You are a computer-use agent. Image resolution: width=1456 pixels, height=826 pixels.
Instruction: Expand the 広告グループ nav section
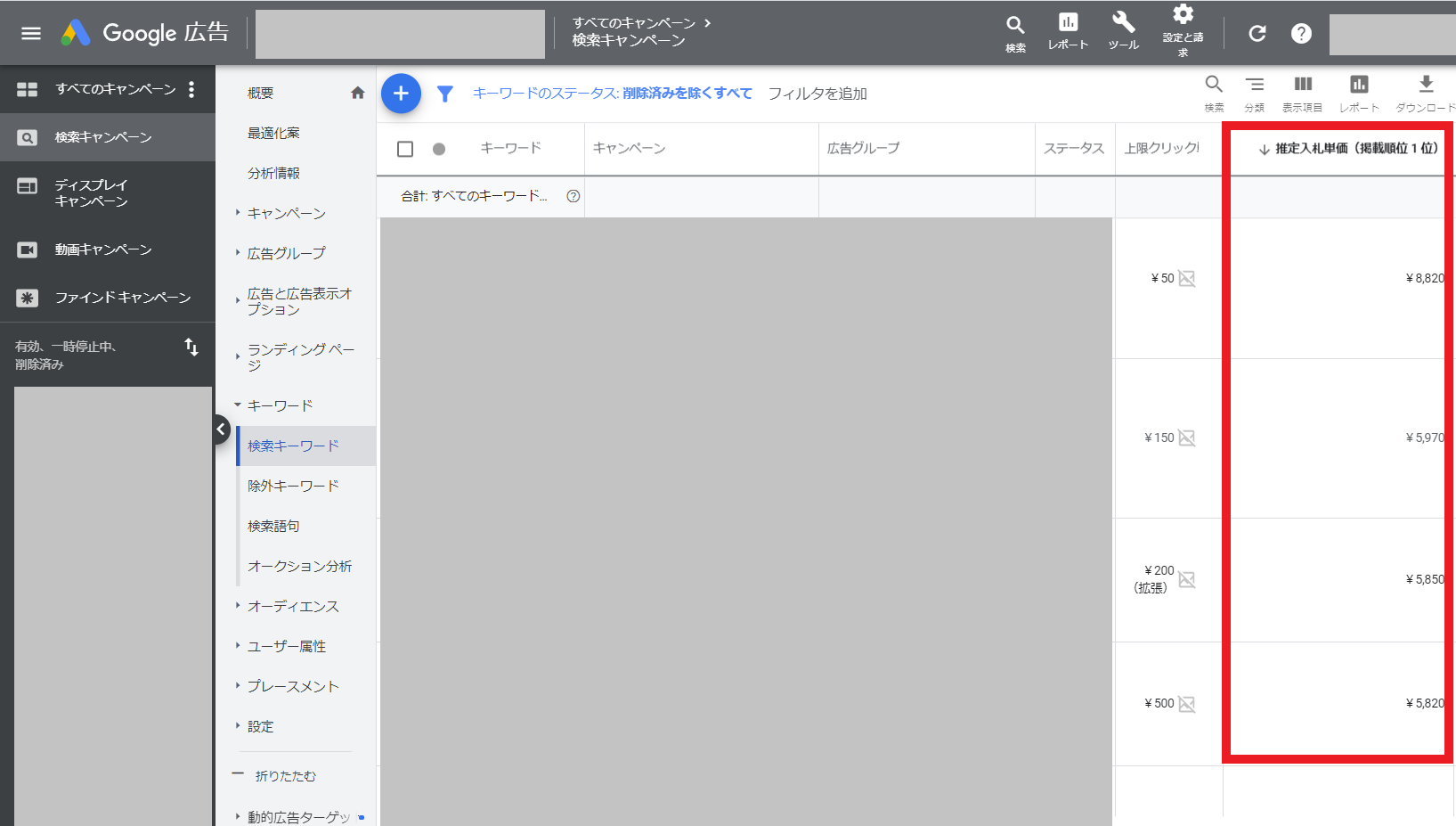tap(238, 252)
